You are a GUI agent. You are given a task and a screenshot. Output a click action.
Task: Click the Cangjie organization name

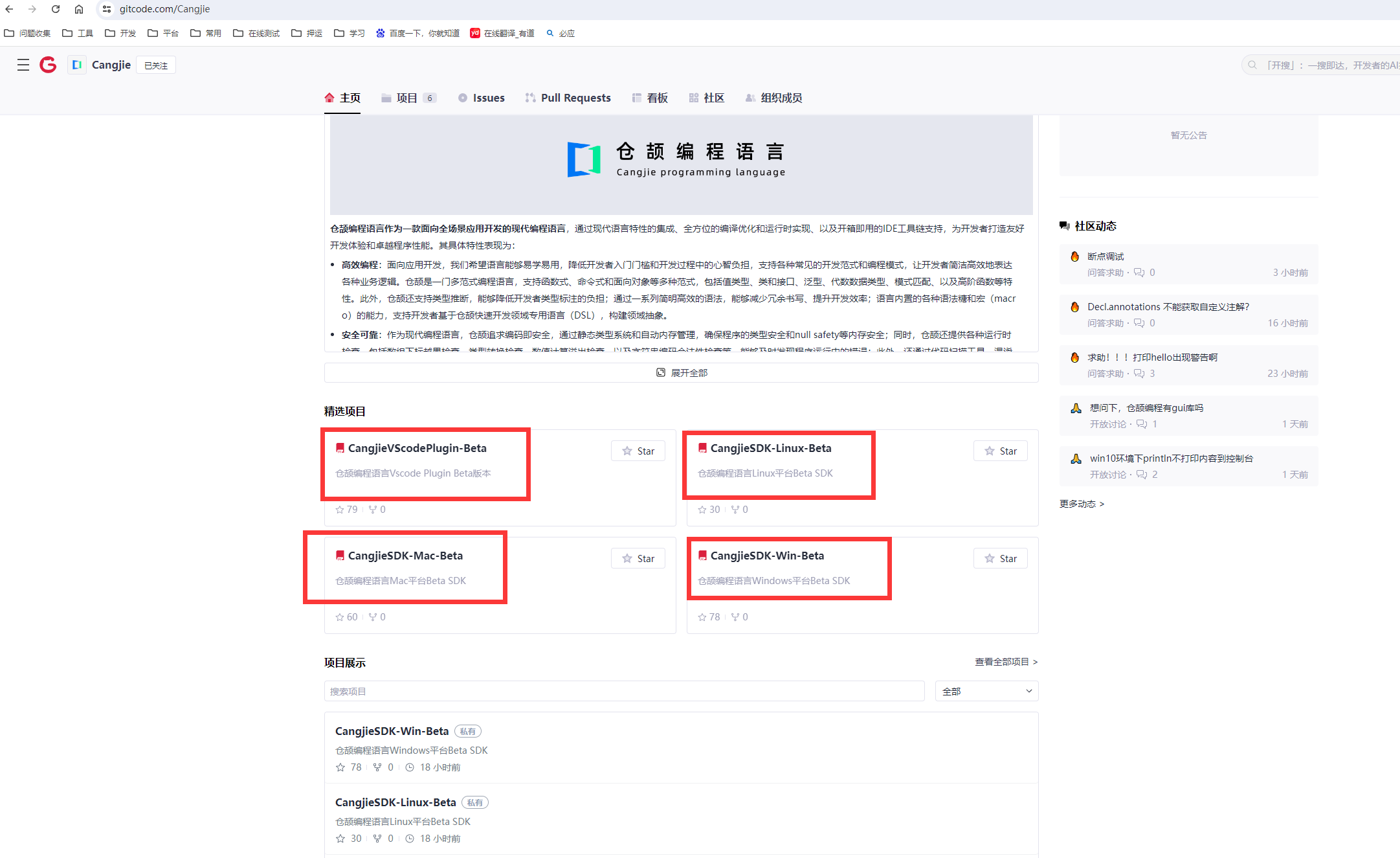[x=111, y=65]
